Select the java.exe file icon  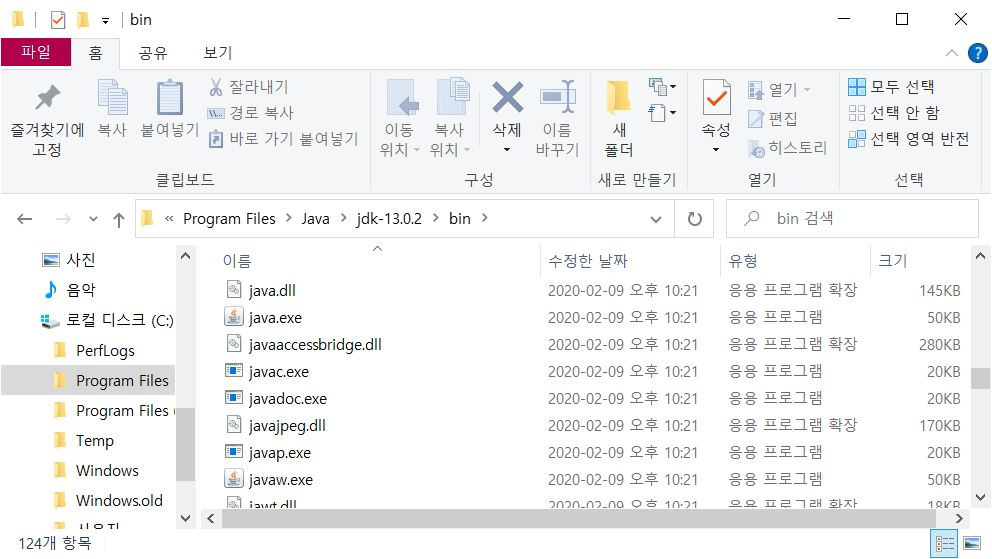(234, 317)
